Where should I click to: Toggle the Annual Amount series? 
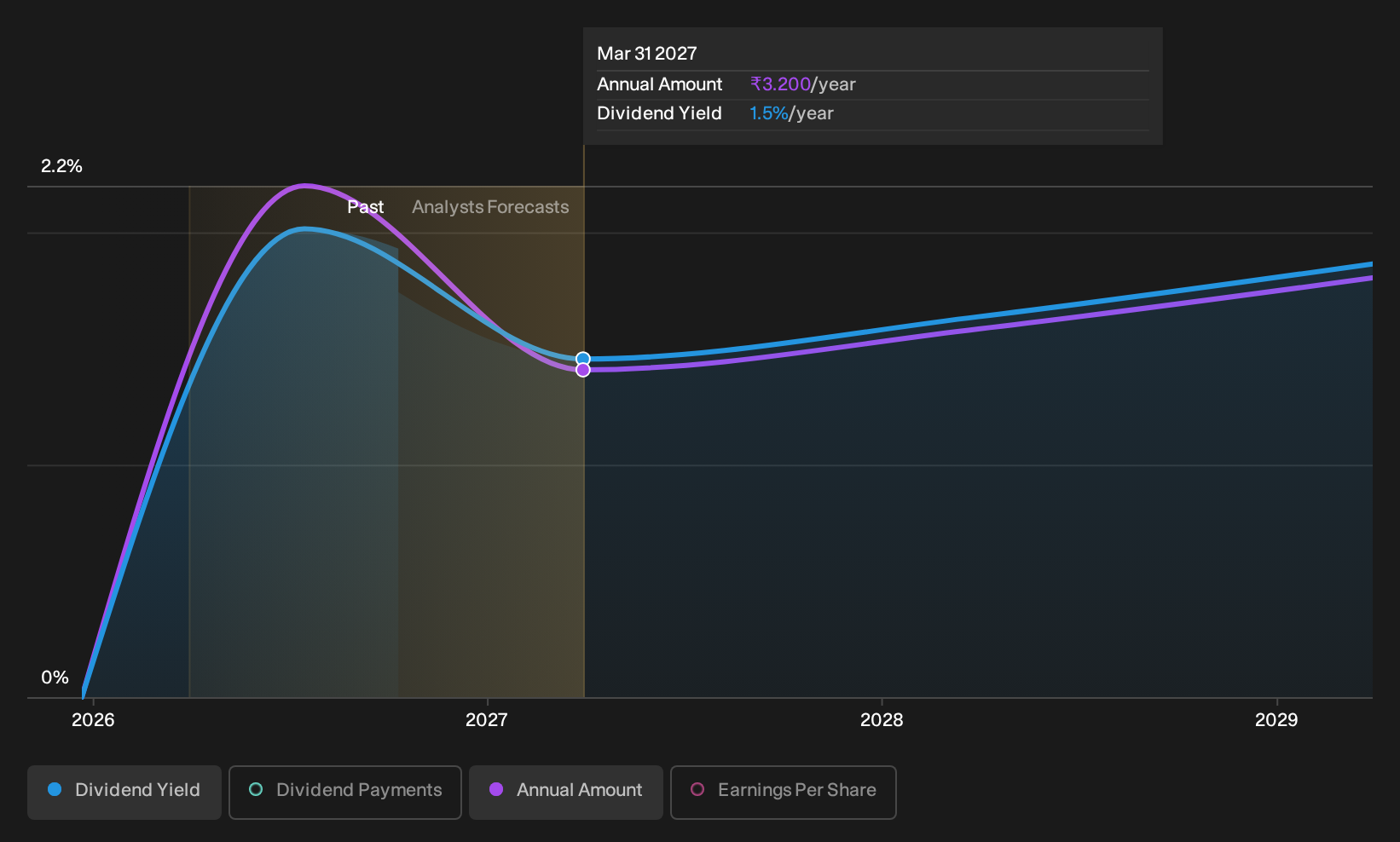pos(566,792)
